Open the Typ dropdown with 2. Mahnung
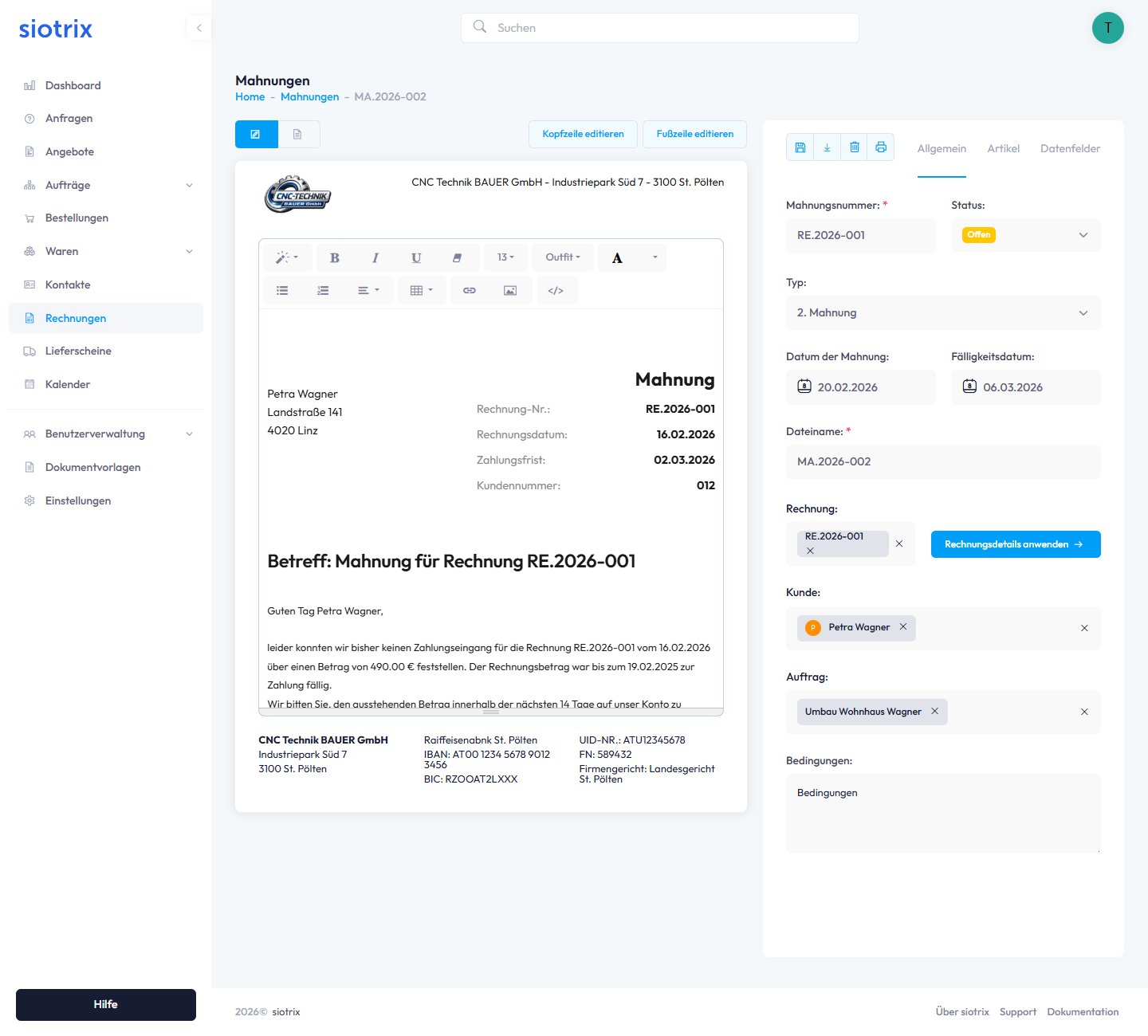1148x1036 pixels. point(943,313)
